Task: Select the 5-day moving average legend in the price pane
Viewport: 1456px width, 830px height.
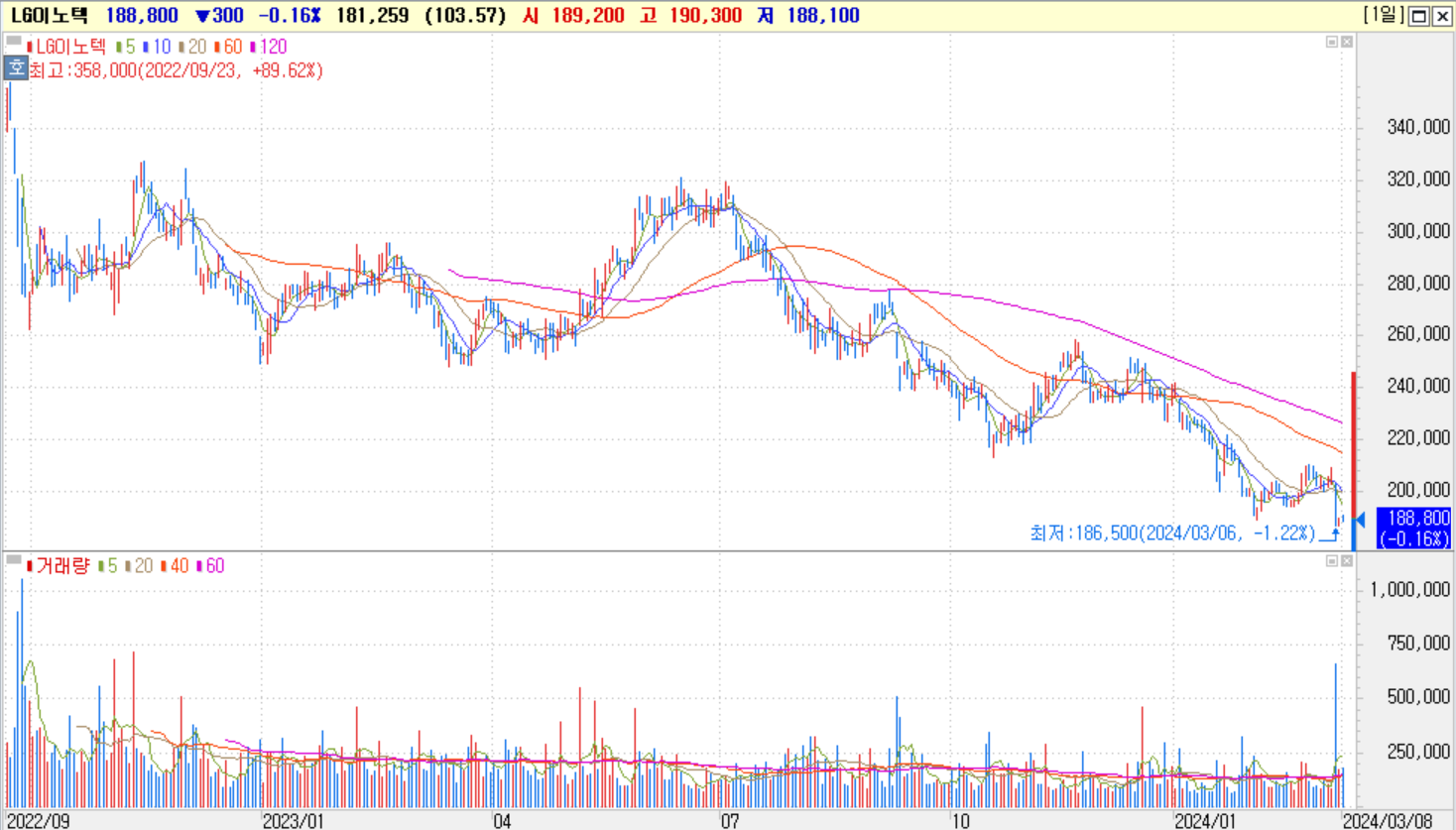Action: [x=125, y=47]
